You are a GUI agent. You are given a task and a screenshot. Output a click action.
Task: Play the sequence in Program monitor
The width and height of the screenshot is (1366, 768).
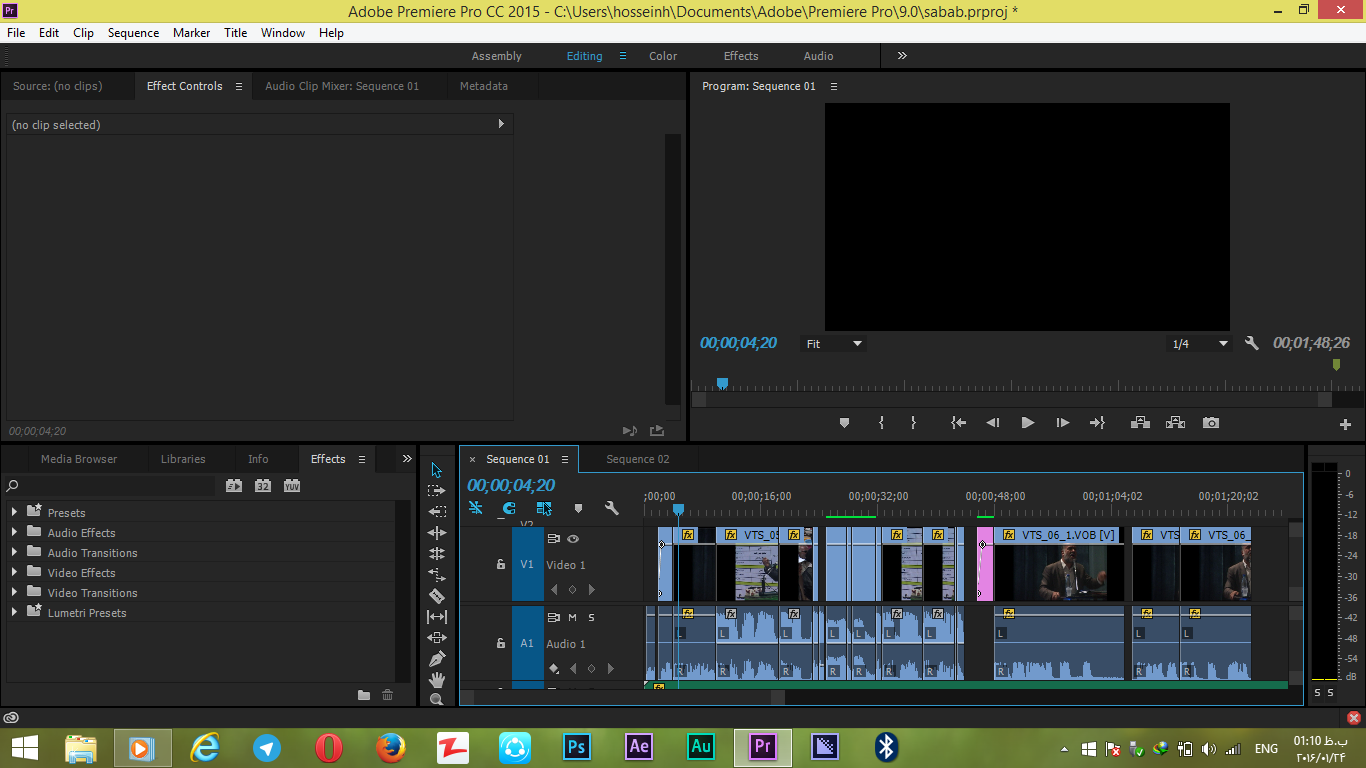tap(1027, 423)
